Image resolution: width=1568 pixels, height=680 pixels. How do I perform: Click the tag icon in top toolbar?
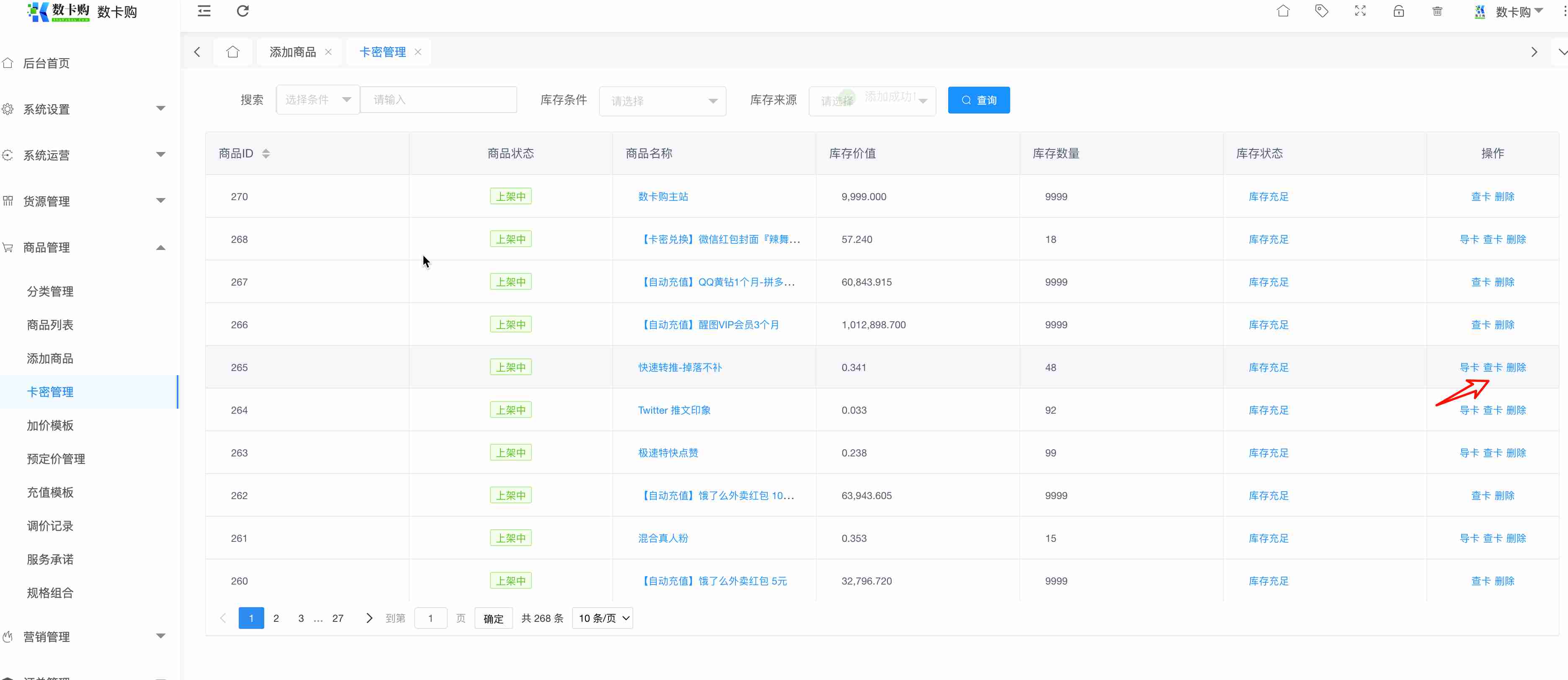(1321, 11)
